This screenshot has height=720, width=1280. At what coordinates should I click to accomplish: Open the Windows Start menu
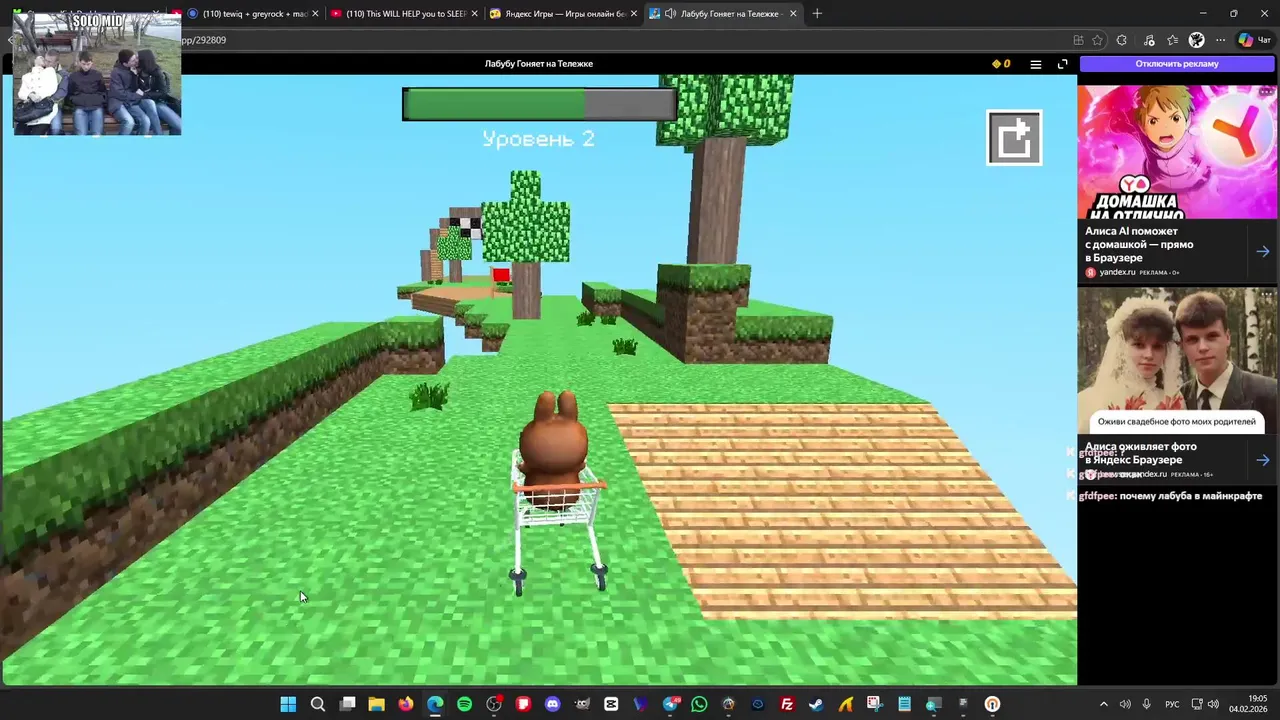[288, 704]
